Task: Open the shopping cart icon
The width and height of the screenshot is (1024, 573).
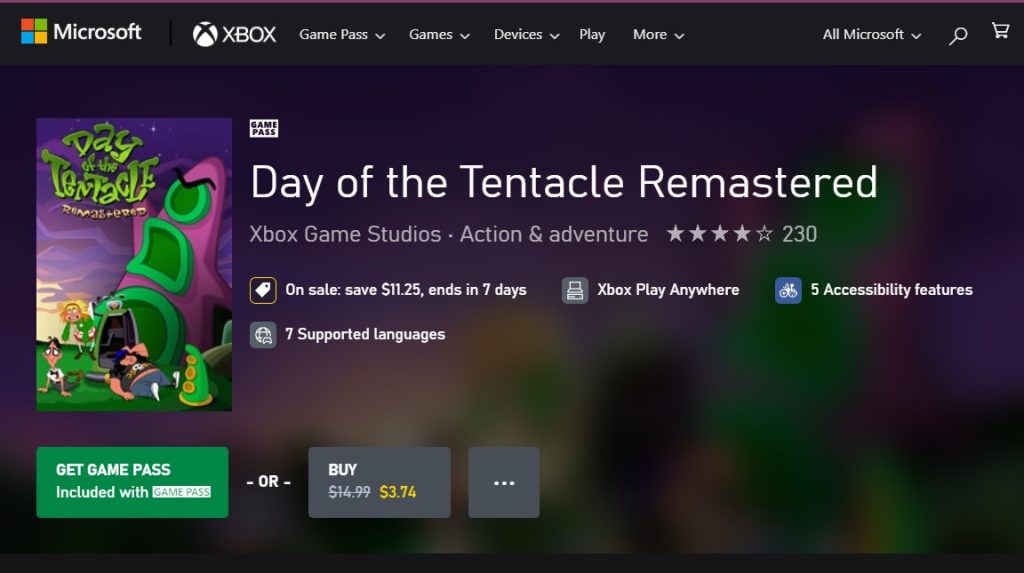Action: [x=1000, y=31]
